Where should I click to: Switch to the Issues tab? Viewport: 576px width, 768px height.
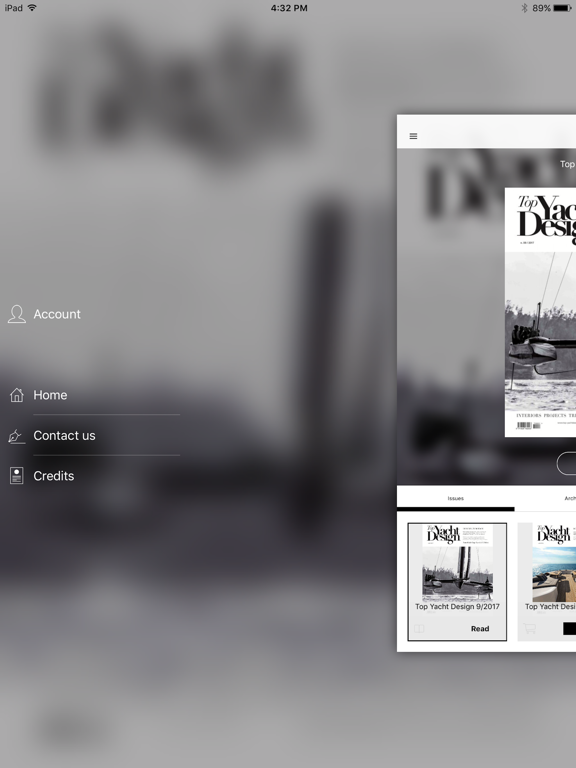[456, 498]
